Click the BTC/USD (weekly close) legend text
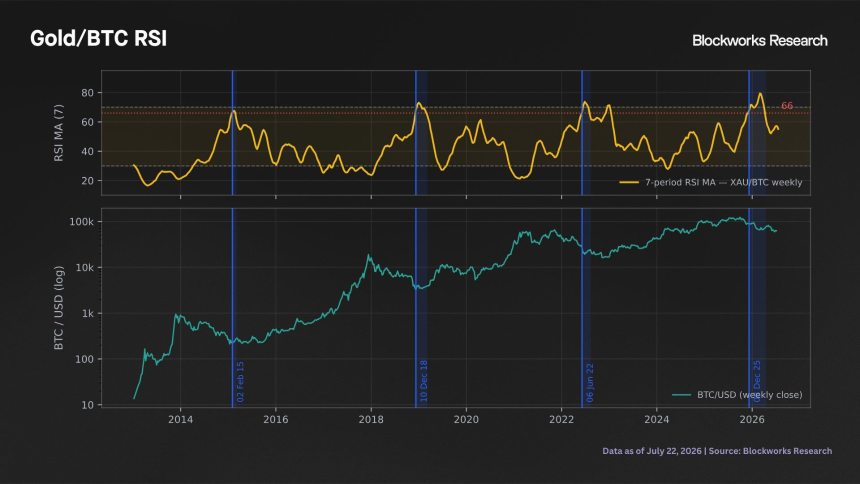 point(750,395)
